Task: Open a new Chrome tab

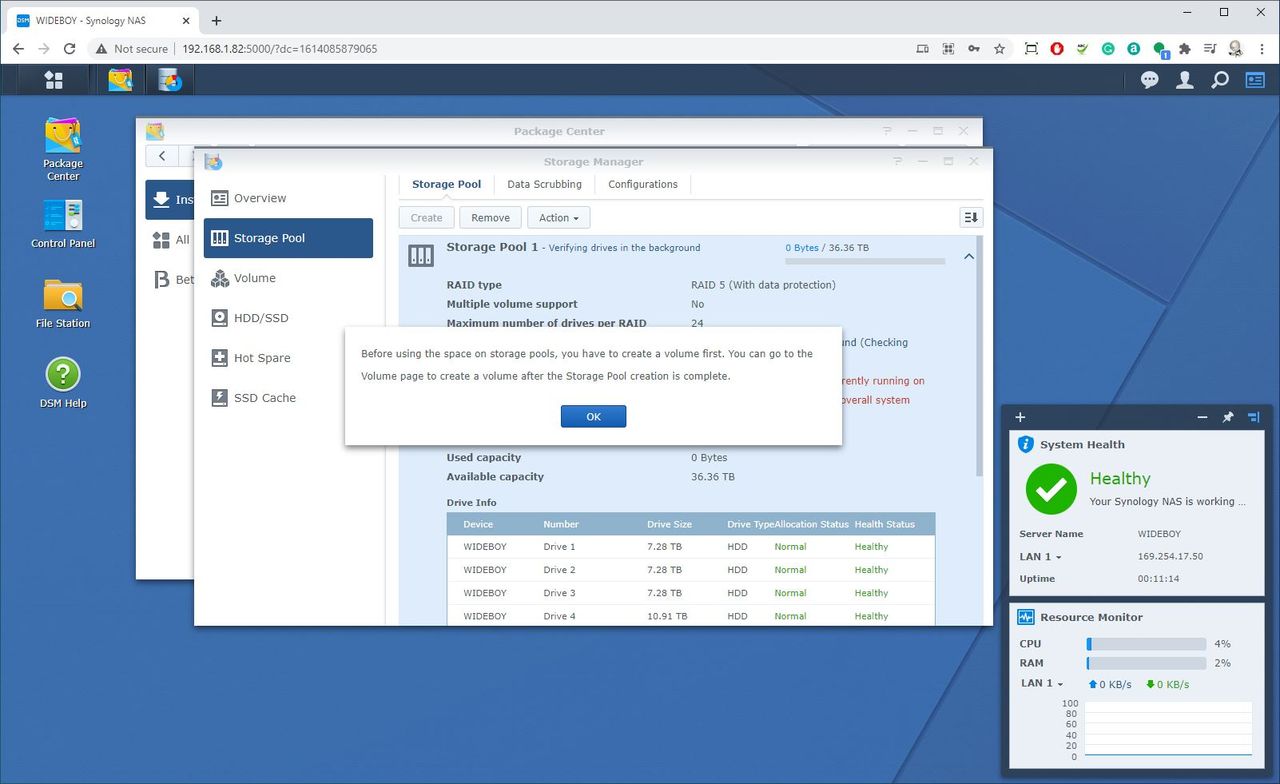Action: pyautogui.click(x=216, y=20)
